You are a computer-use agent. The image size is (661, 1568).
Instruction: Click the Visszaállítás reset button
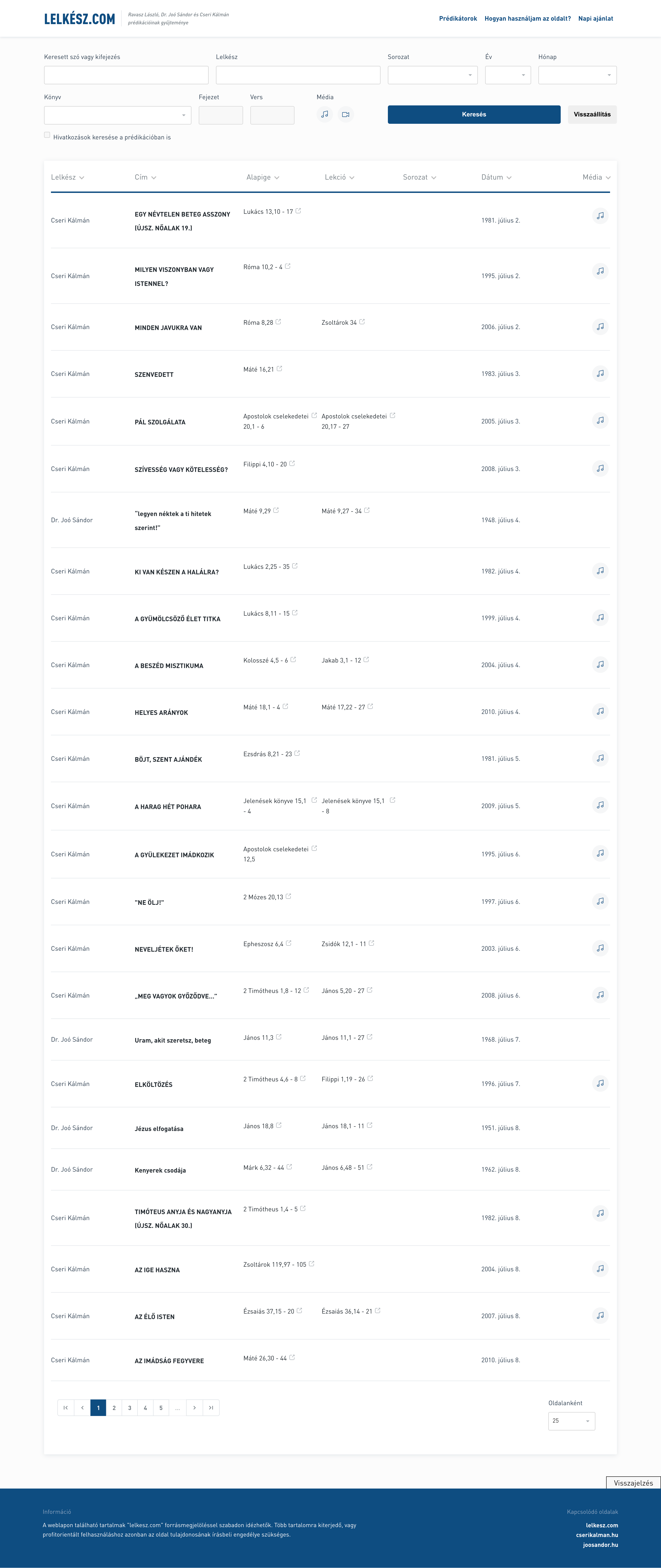coord(592,114)
